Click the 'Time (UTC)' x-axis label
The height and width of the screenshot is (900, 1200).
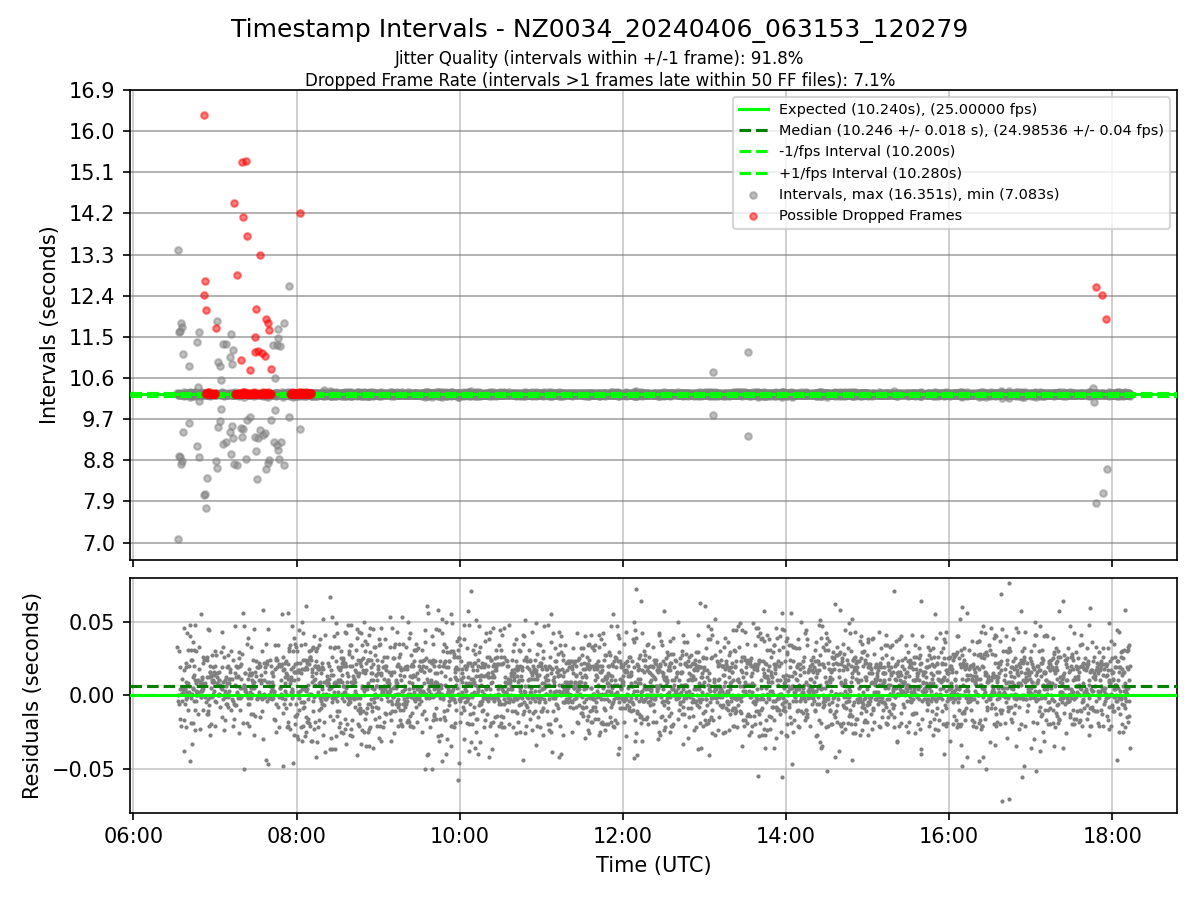coord(654,865)
